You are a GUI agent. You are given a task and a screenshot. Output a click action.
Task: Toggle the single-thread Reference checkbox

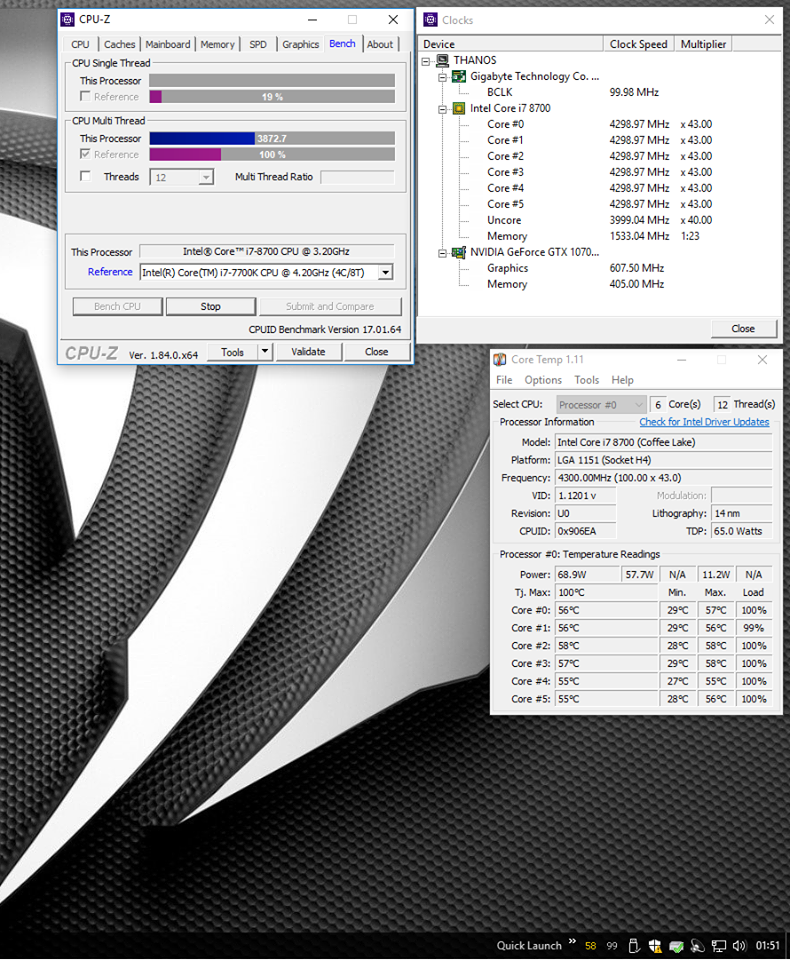85,96
